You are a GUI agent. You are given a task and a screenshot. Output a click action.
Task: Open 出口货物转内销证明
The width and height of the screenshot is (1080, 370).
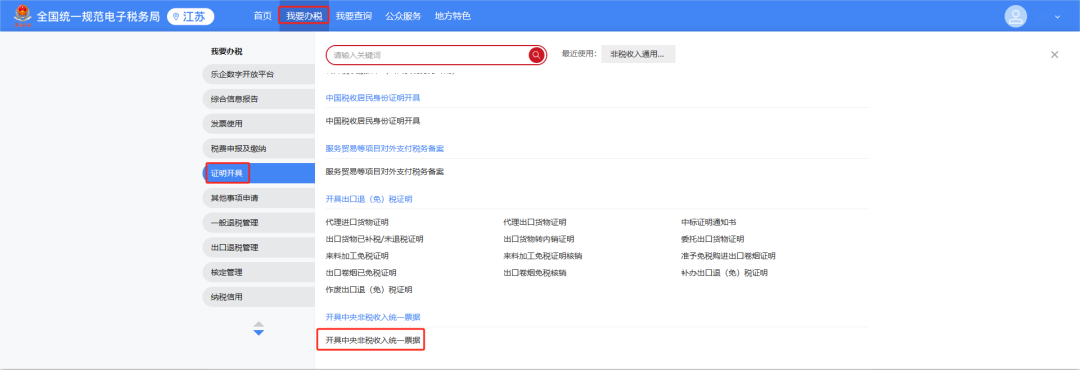coord(539,239)
